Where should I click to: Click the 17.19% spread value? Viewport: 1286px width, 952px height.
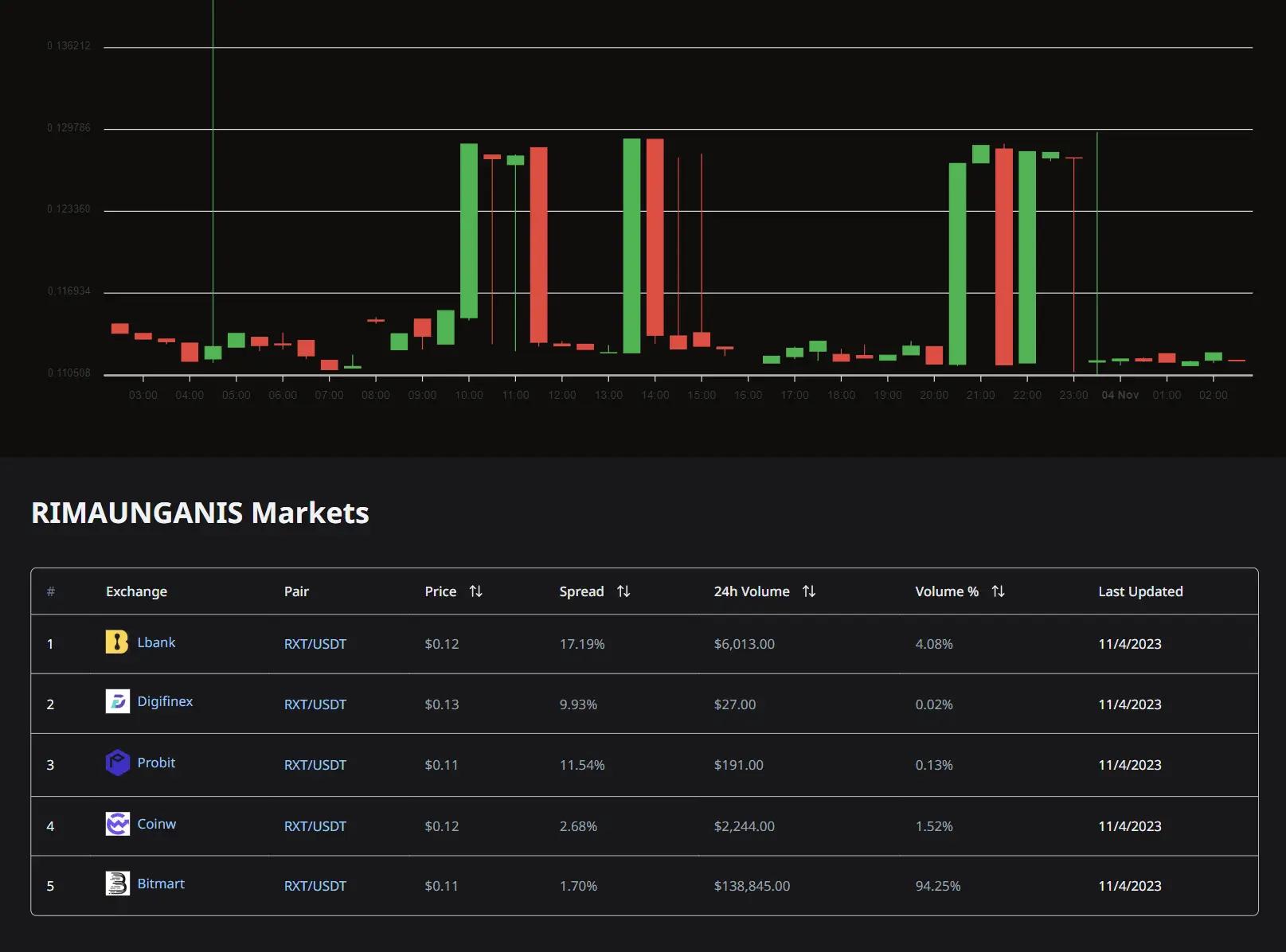point(582,644)
